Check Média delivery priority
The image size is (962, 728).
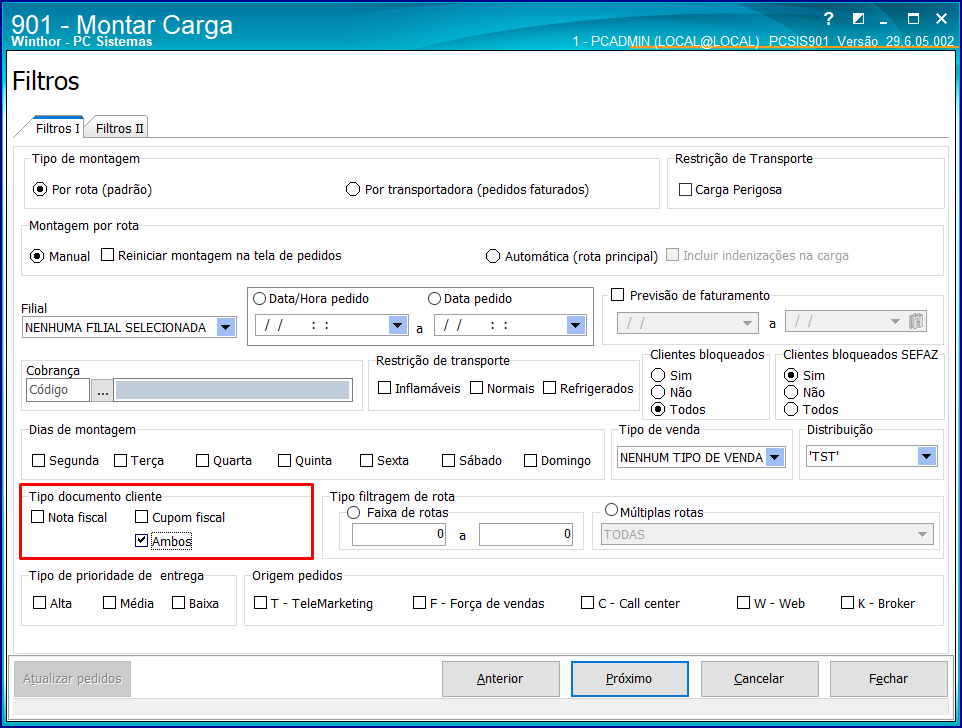pyautogui.click(x=110, y=602)
